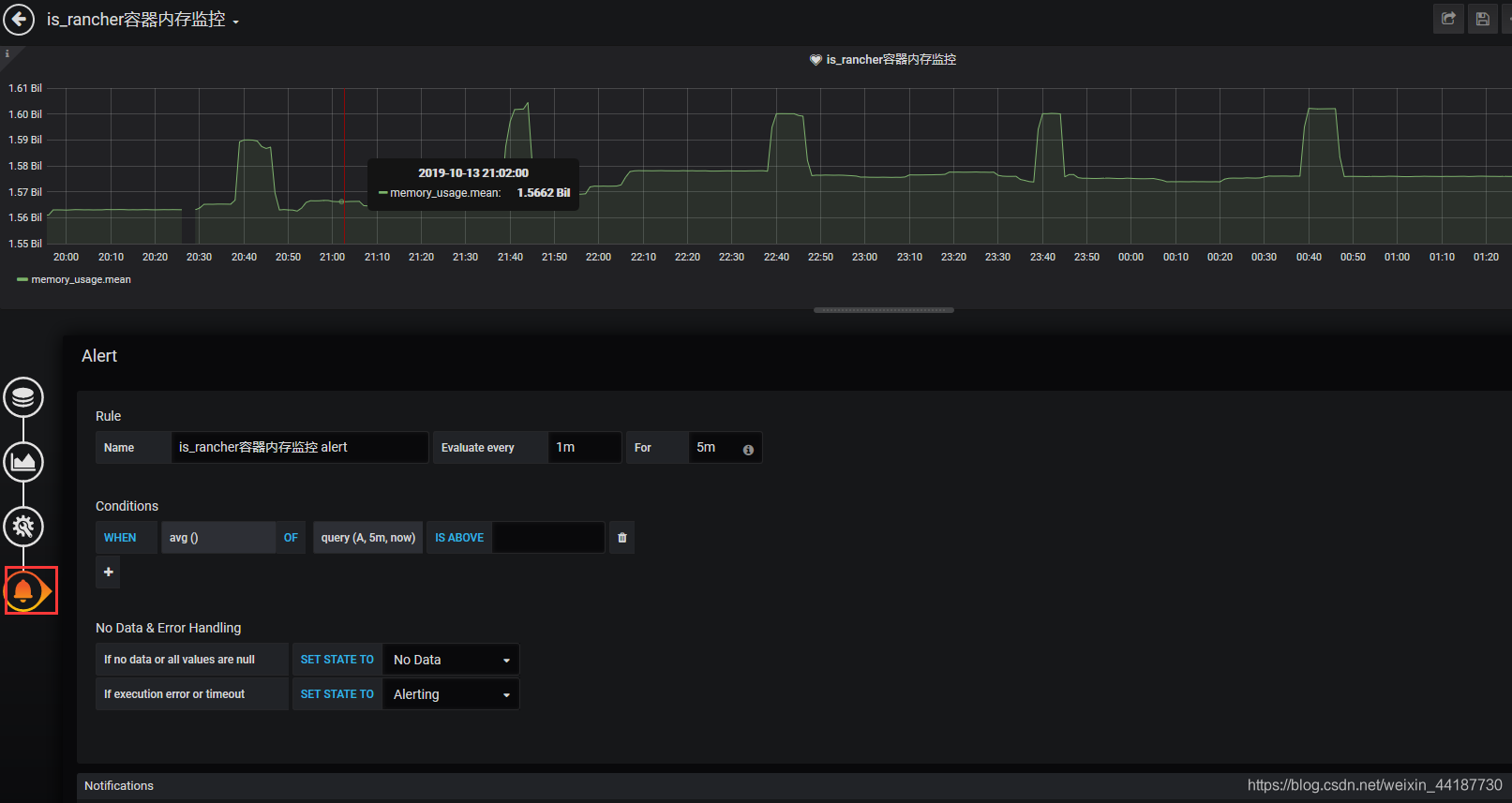Add a new condition with plus button

(x=108, y=572)
